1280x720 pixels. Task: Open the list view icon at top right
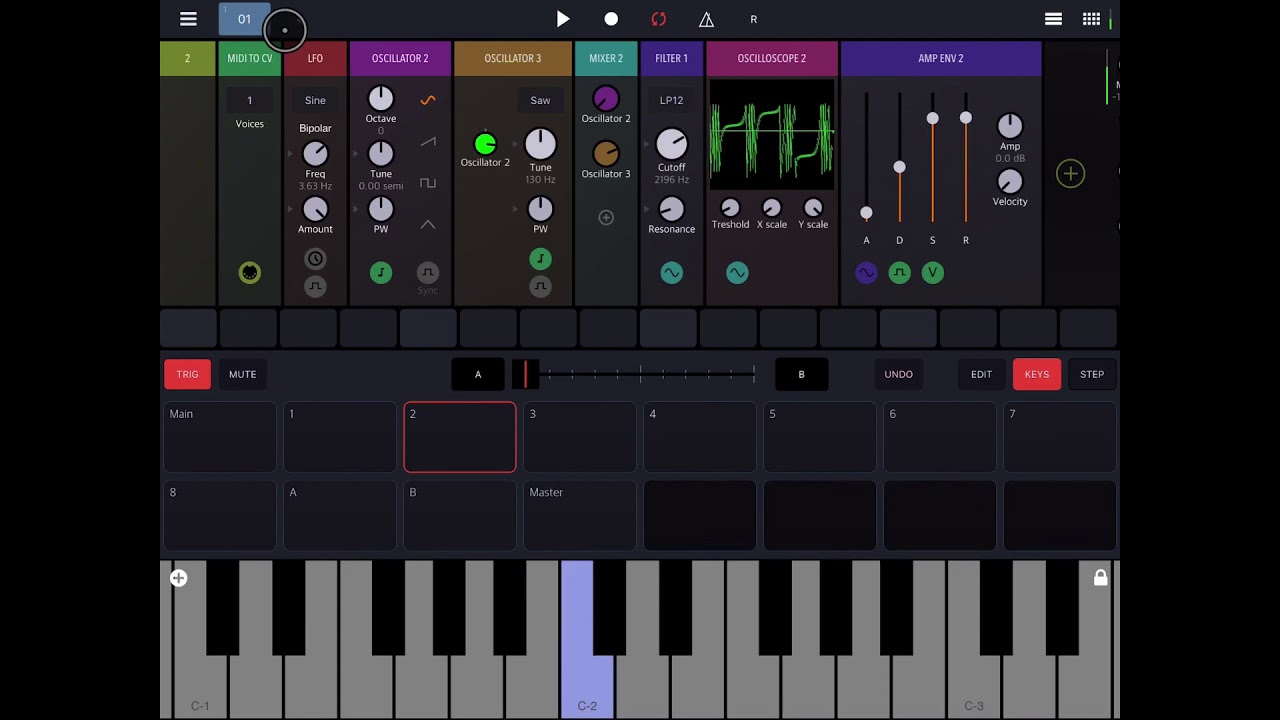pos(1053,19)
